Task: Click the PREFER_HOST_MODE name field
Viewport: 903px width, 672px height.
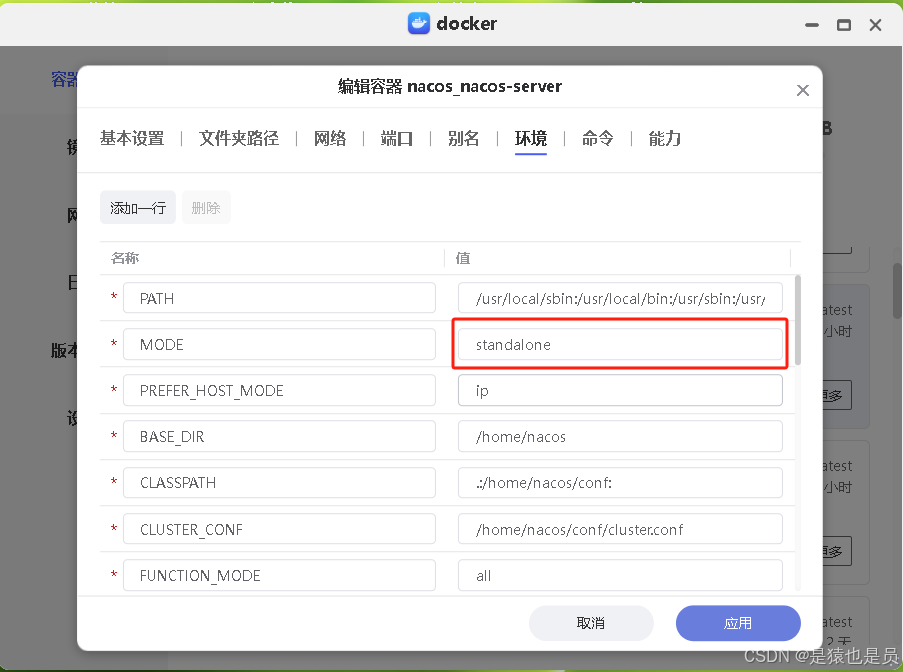Action: tap(279, 390)
